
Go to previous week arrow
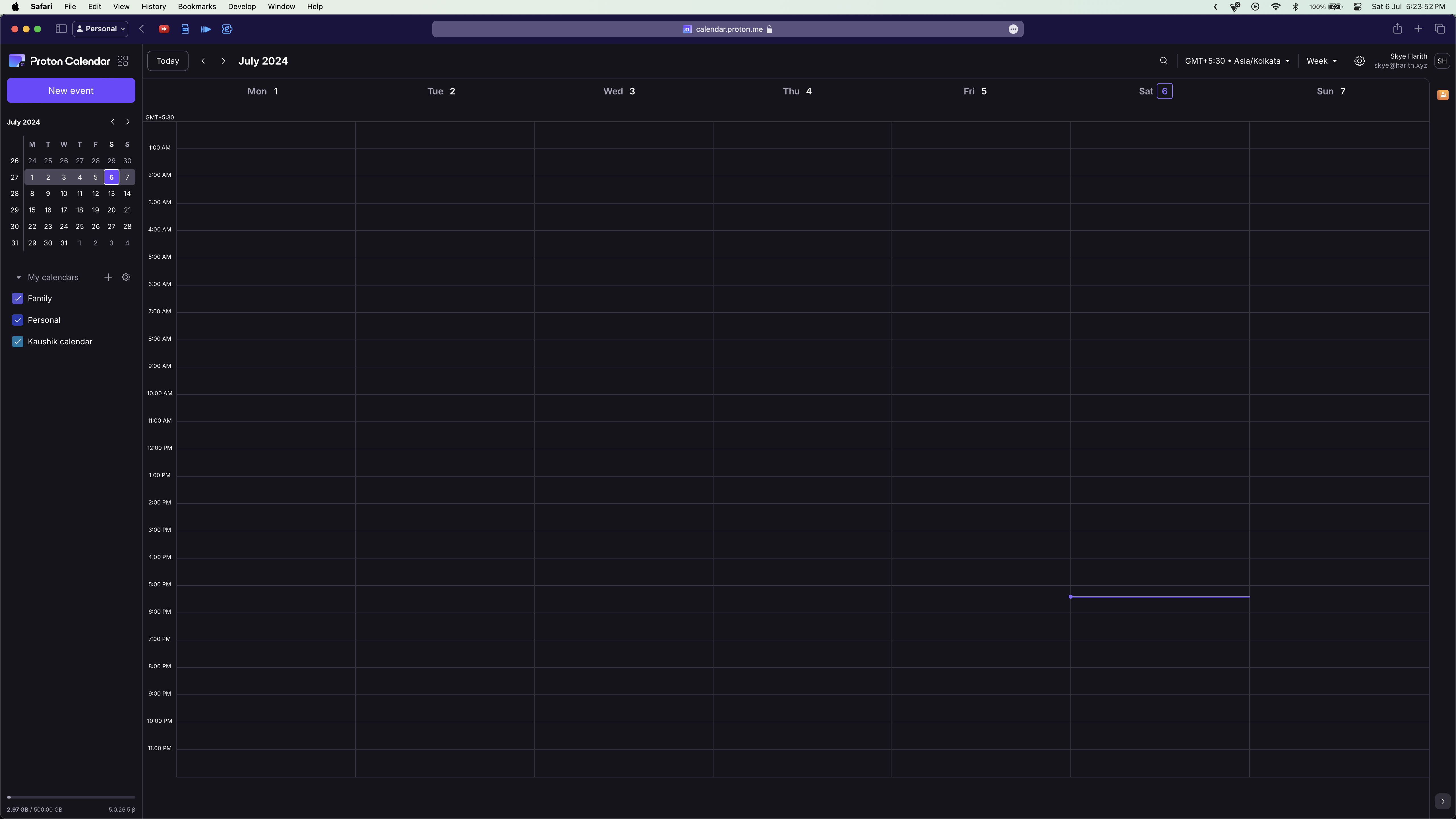click(x=203, y=61)
